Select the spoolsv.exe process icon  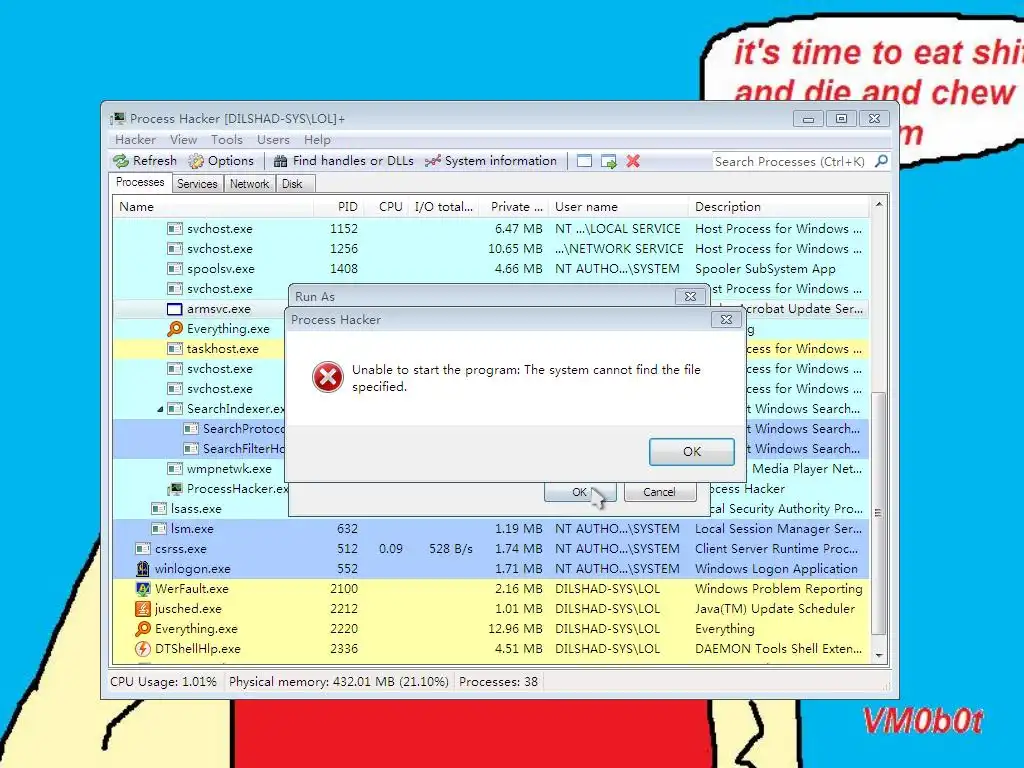[174, 268]
